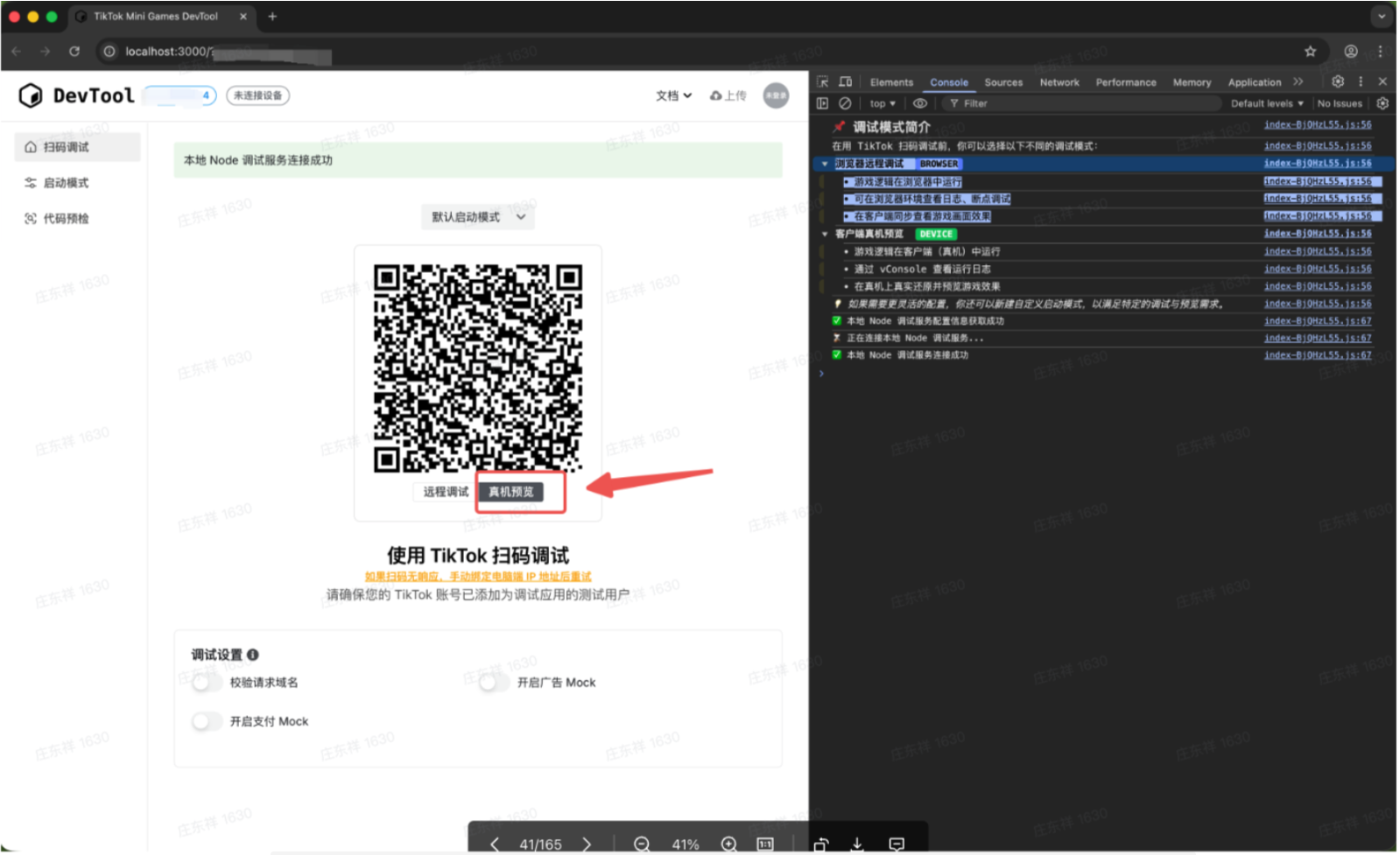
Task: Click the console Filter input field
Action: [x=1086, y=103]
